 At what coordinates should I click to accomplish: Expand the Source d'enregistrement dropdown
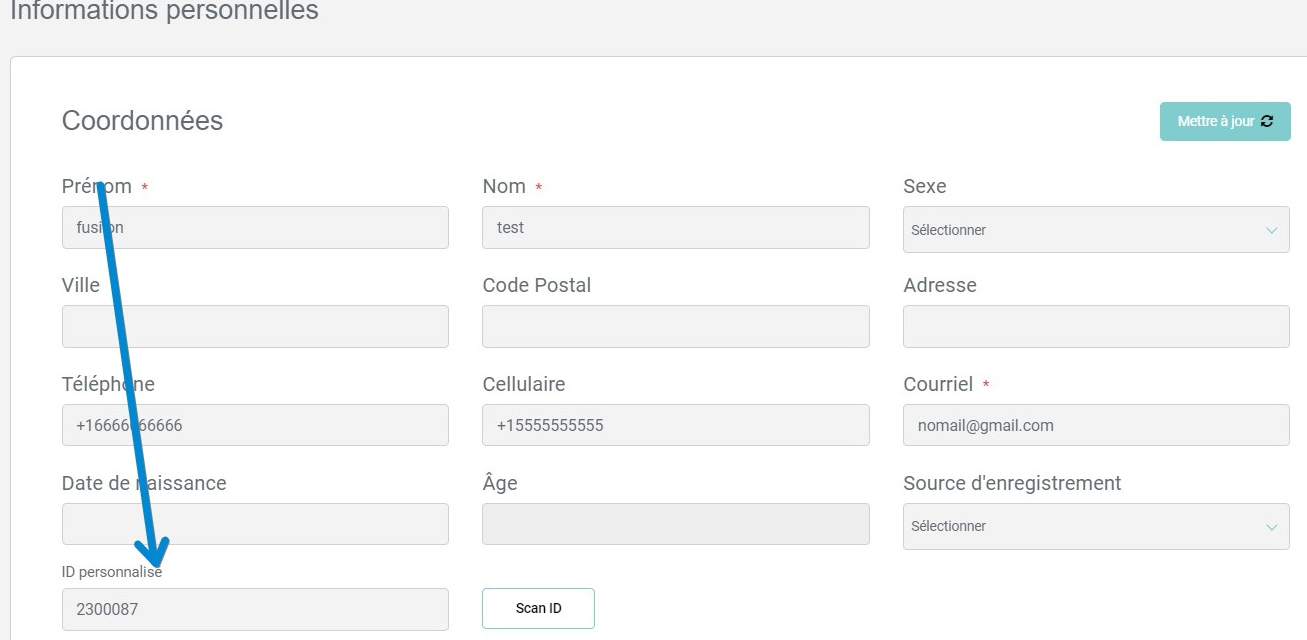[1095, 526]
